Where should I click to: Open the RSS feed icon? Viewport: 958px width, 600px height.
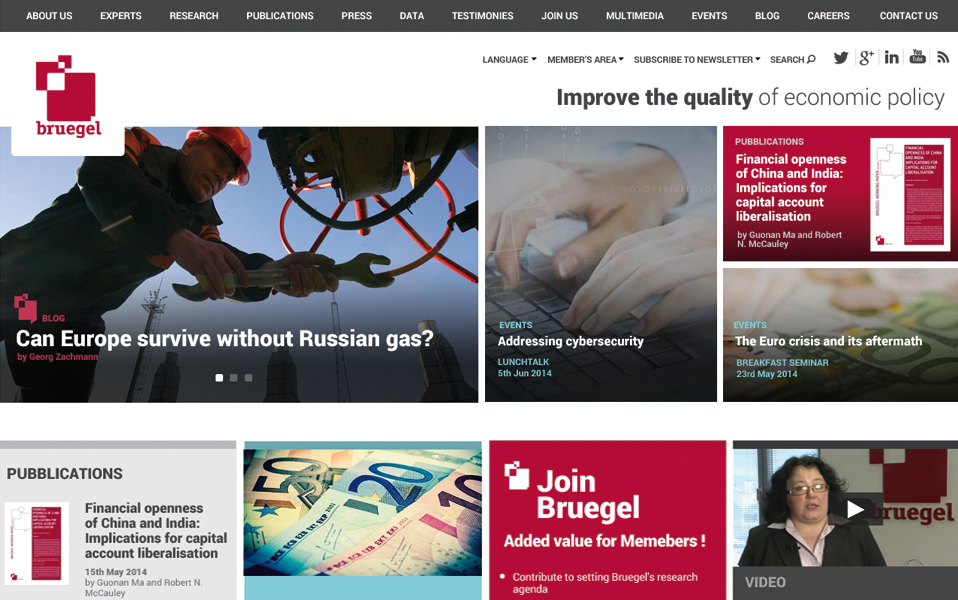tap(943, 57)
